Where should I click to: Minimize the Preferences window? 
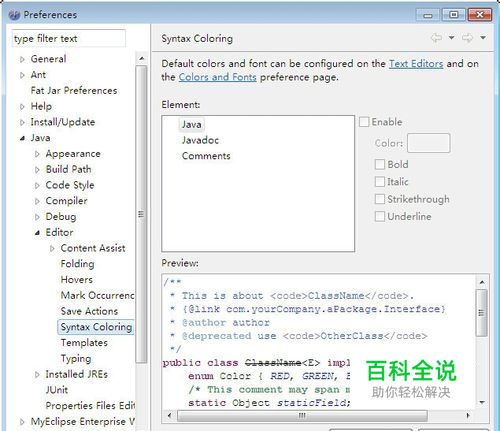coord(428,15)
